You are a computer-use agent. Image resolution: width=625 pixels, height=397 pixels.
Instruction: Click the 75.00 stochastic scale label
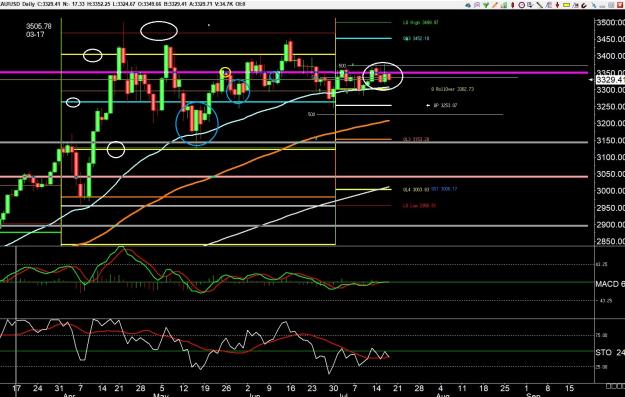point(601,336)
